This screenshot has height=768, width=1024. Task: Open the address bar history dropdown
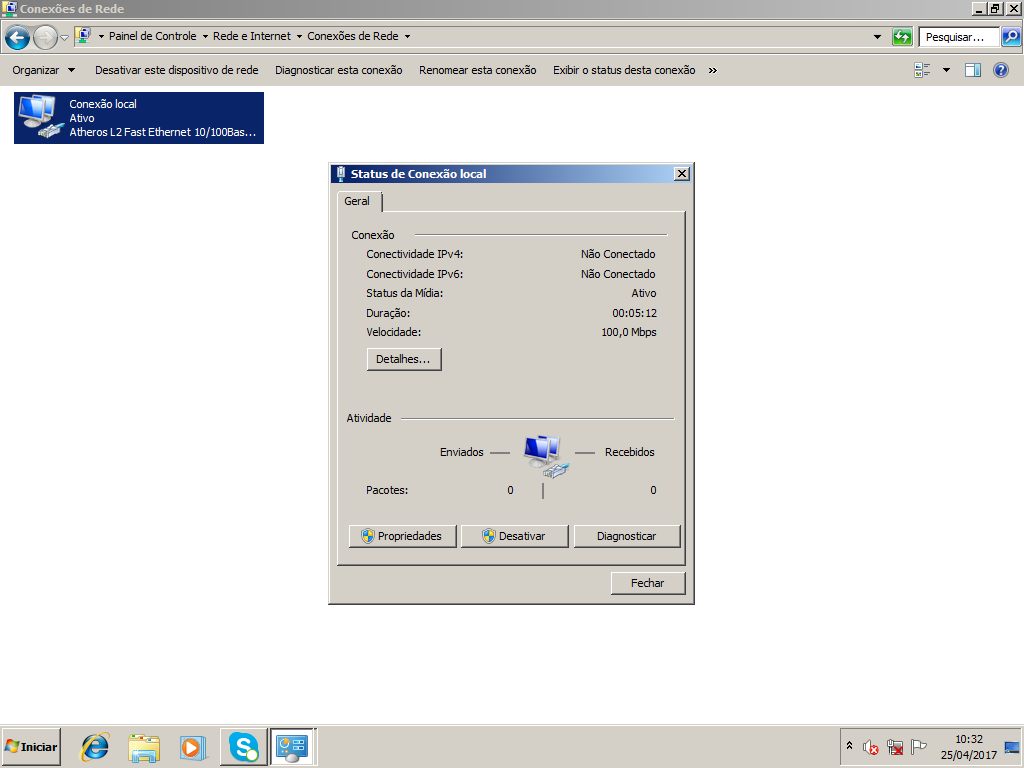(877, 37)
